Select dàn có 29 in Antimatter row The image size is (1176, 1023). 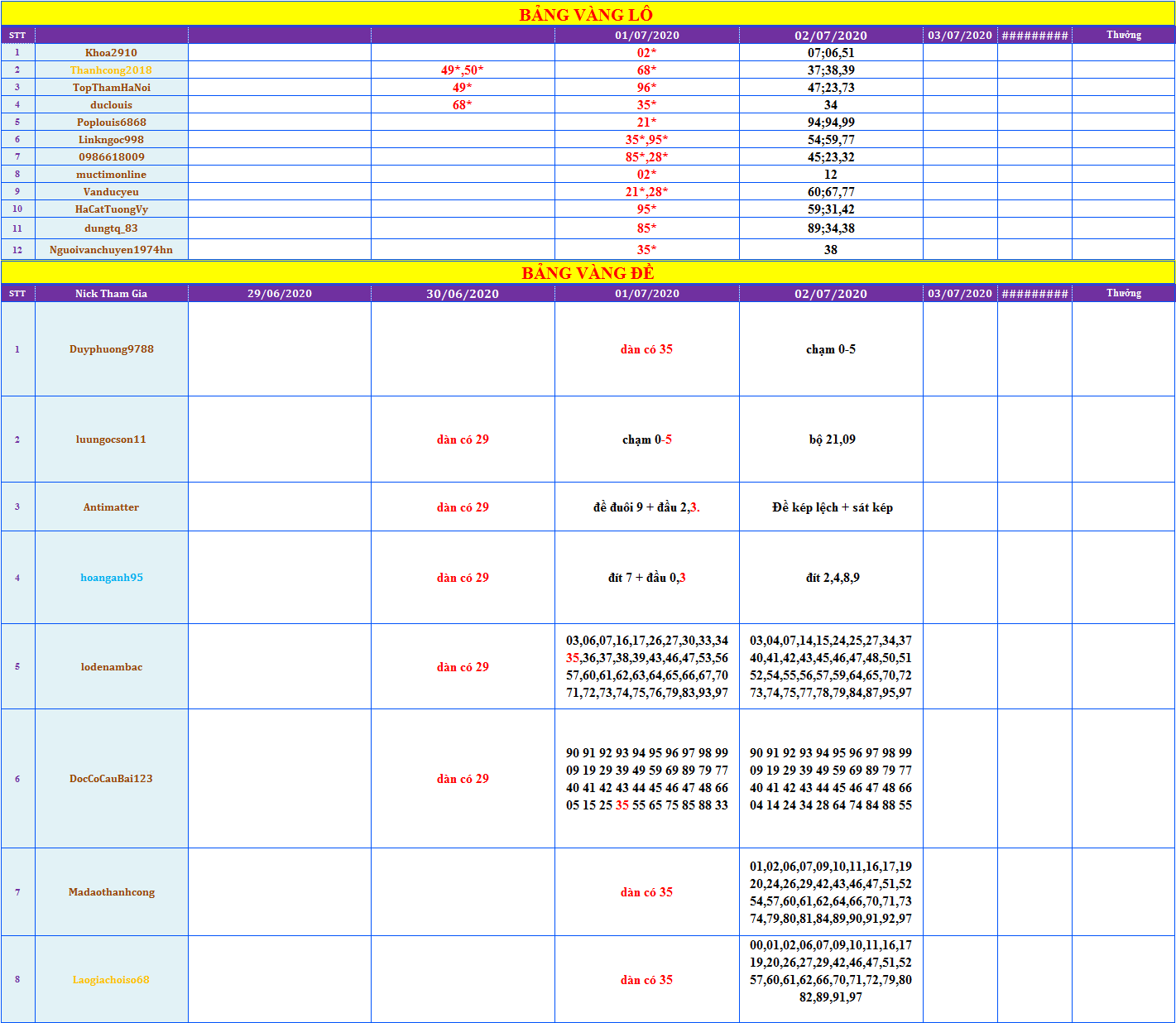(463, 507)
